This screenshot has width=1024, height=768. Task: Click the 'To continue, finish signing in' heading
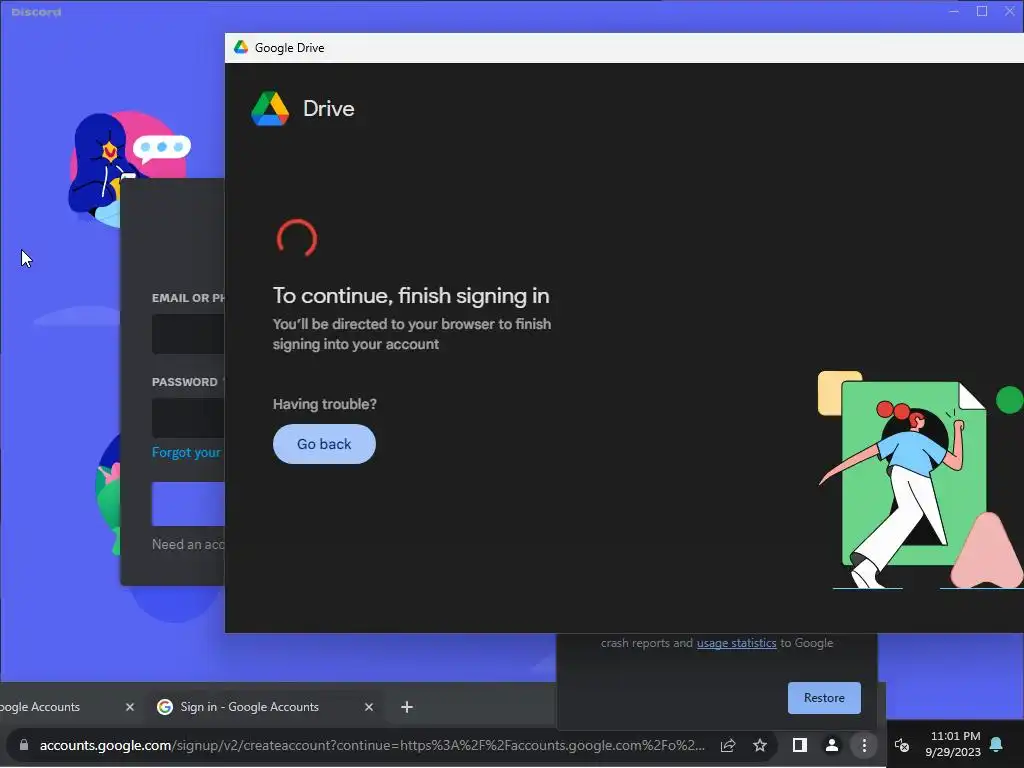pos(411,296)
